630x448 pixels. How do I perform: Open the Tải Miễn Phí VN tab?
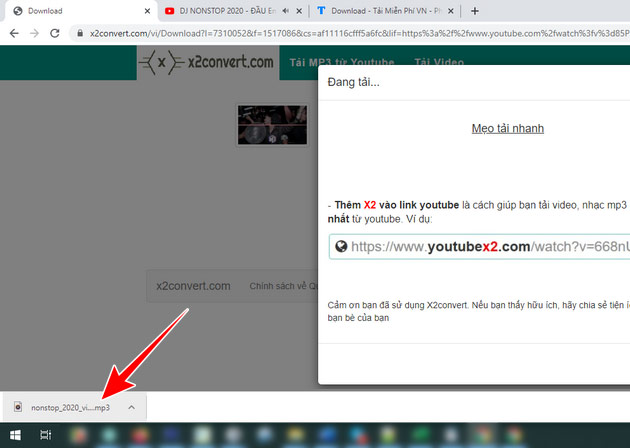point(386,11)
